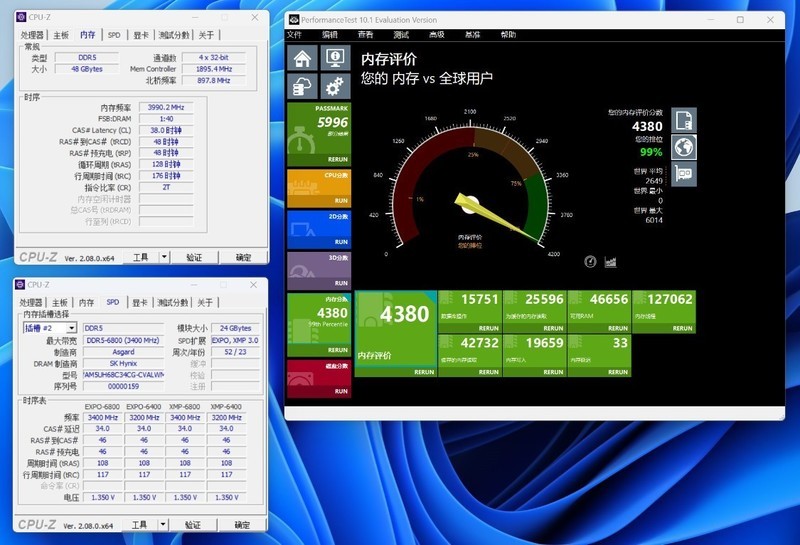Expand the 工具 arrow in the lower CPU-Z
800x545 pixels.
pos(163,525)
